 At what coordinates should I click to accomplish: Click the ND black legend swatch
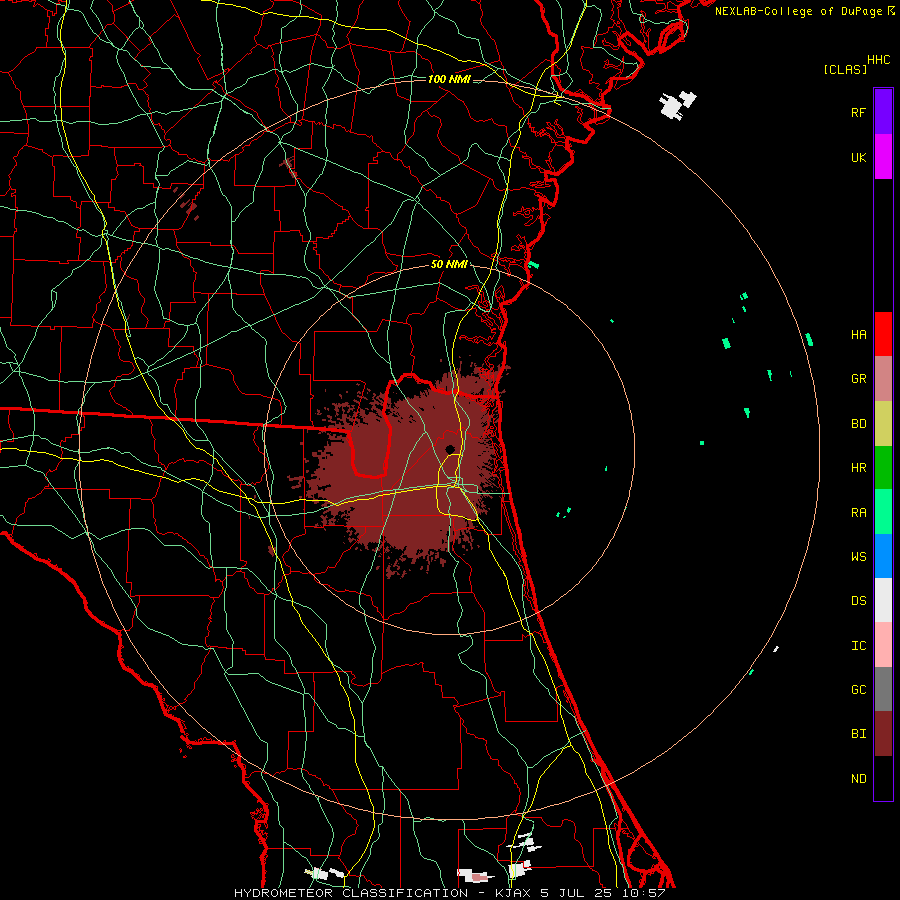click(x=883, y=778)
